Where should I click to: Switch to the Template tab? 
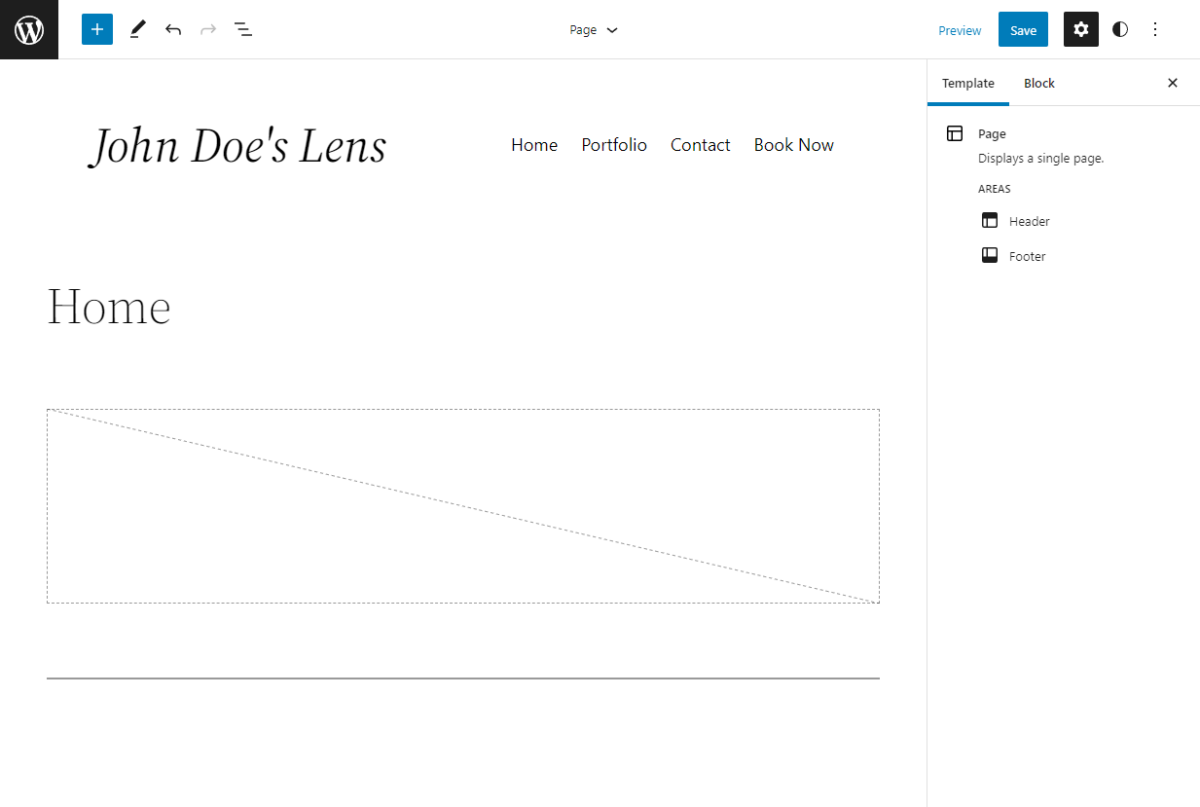(x=968, y=83)
